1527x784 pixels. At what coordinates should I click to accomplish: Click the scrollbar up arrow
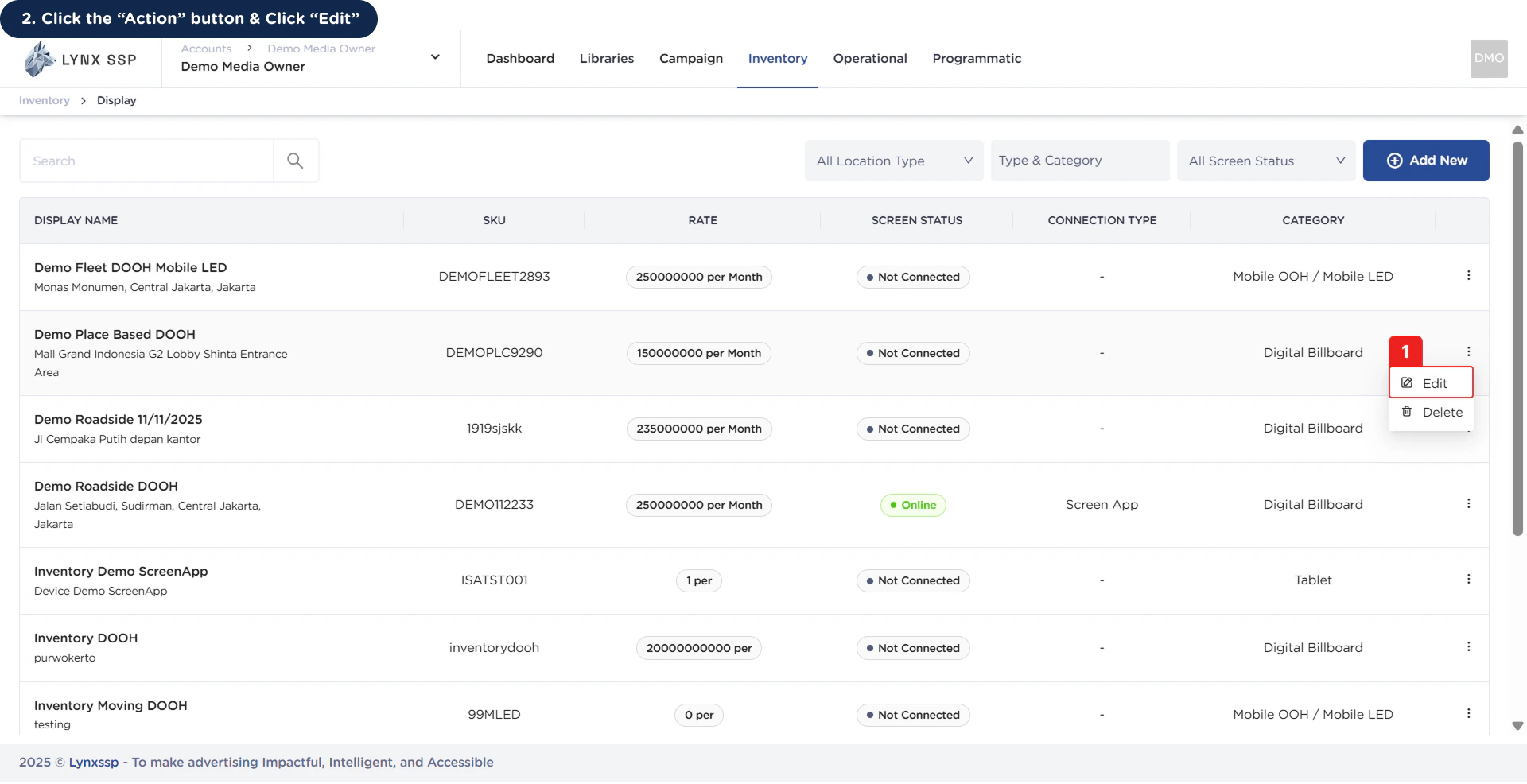coord(1517,130)
